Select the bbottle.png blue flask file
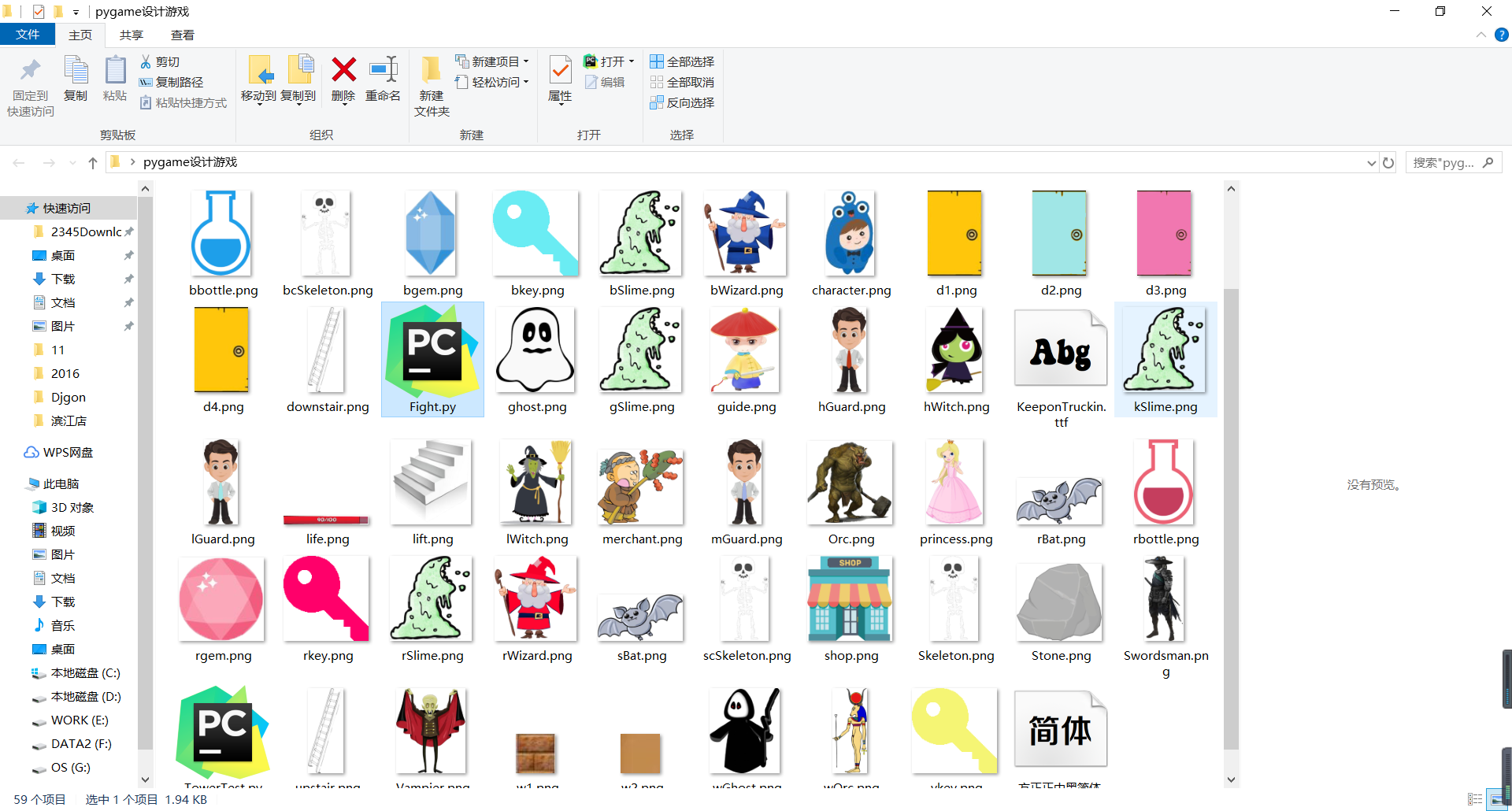1512x811 pixels. [x=223, y=243]
